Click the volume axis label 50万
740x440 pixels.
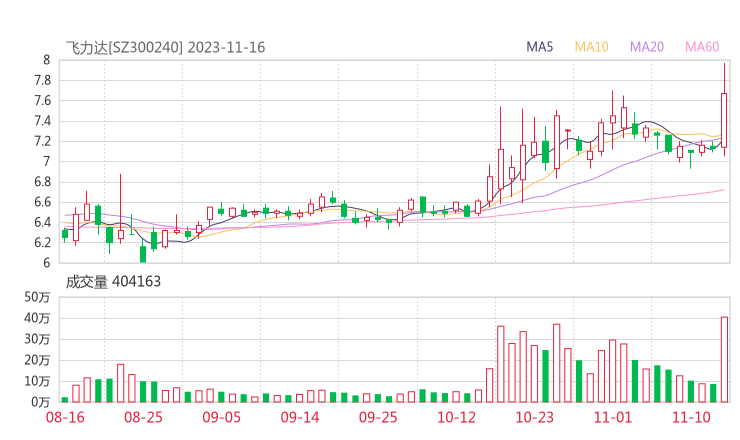37,297
